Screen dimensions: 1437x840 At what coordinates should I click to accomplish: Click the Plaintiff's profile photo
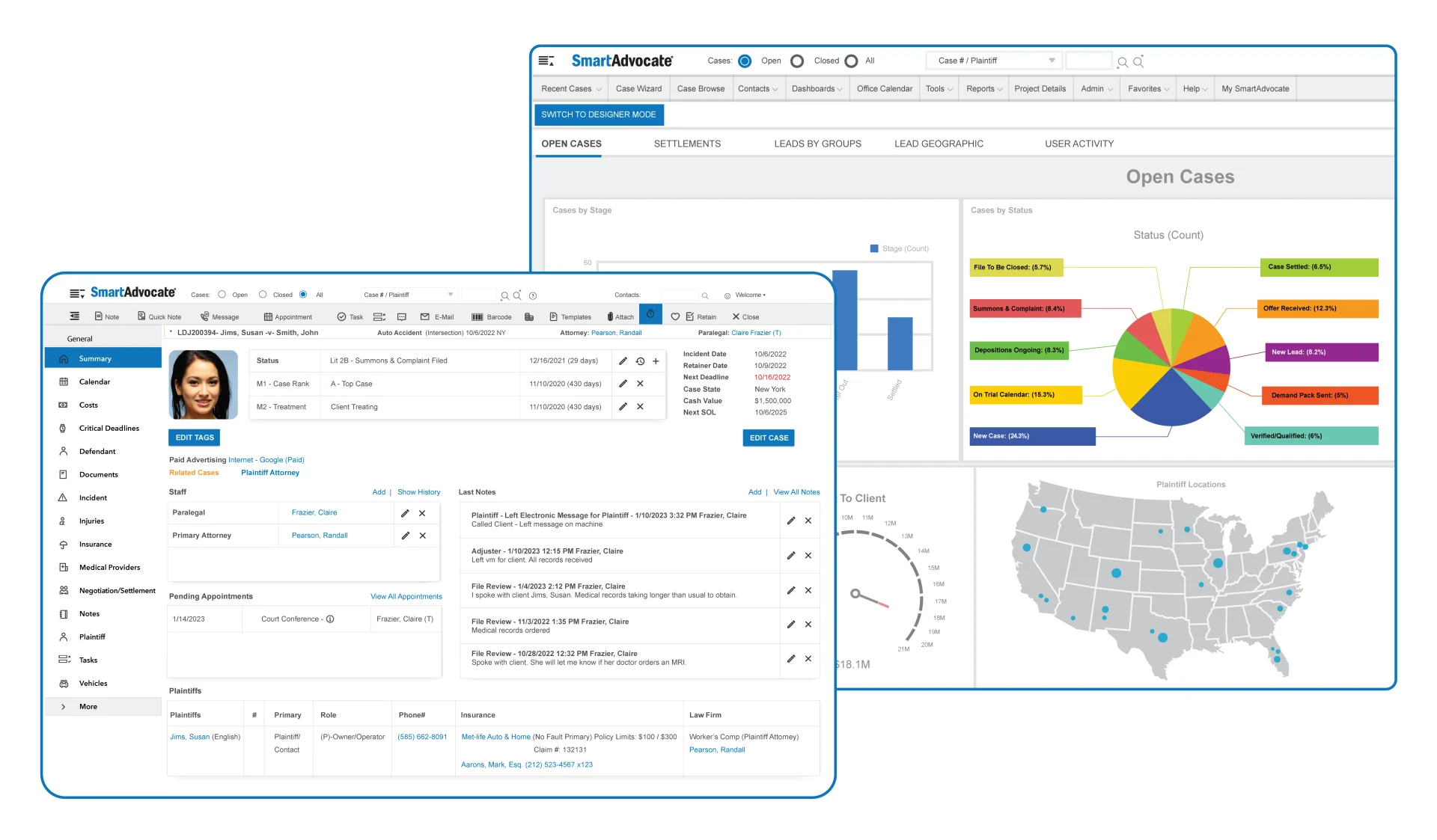(203, 384)
